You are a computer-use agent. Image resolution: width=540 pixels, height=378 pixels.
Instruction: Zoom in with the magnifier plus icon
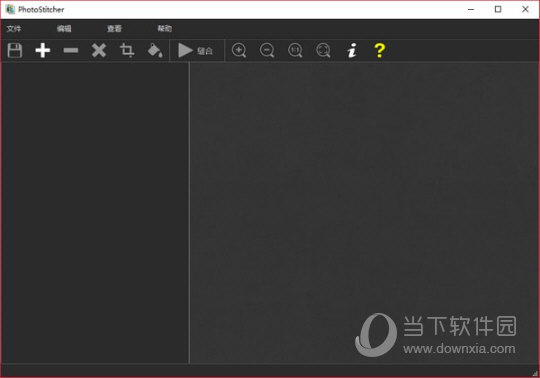[x=239, y=50]
